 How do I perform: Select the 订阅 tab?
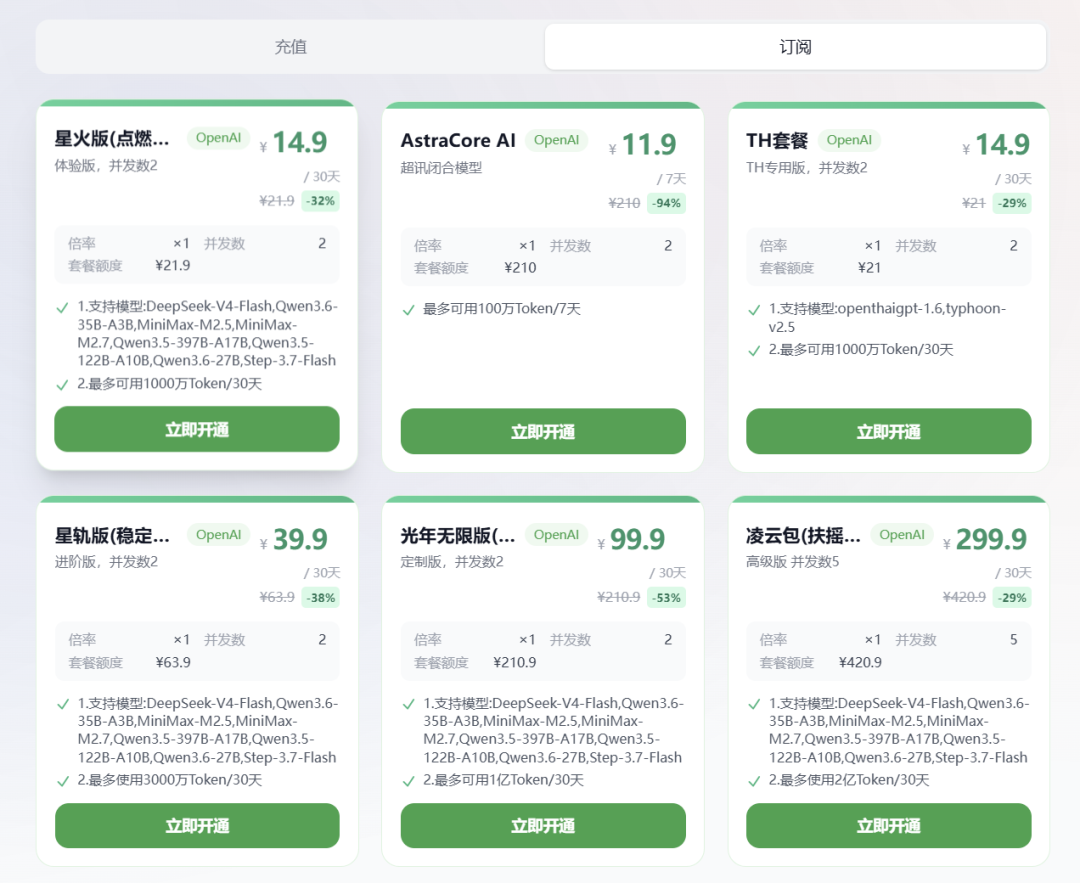point(796,47)
